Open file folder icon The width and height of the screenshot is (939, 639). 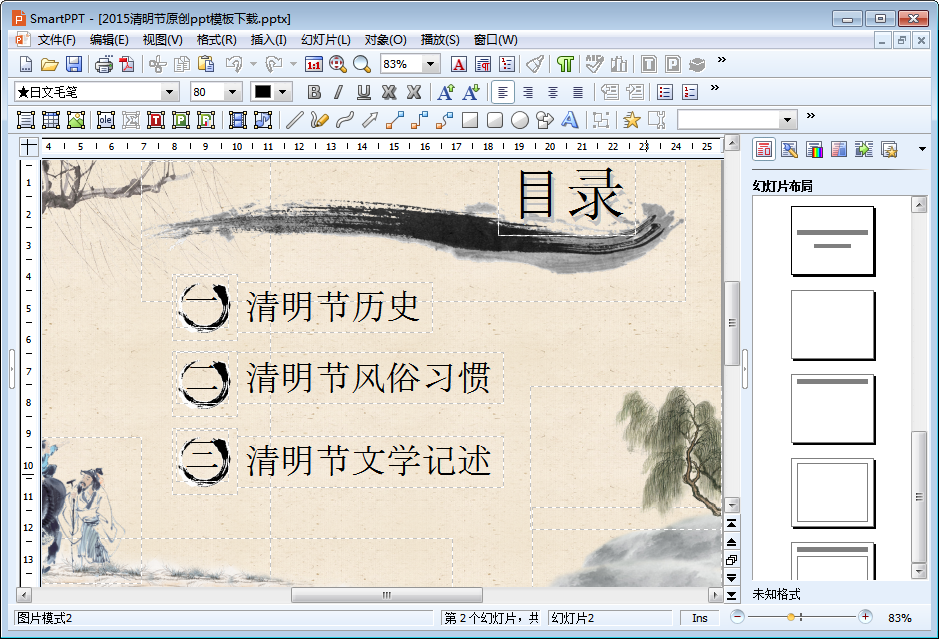(x=50, y=64)
